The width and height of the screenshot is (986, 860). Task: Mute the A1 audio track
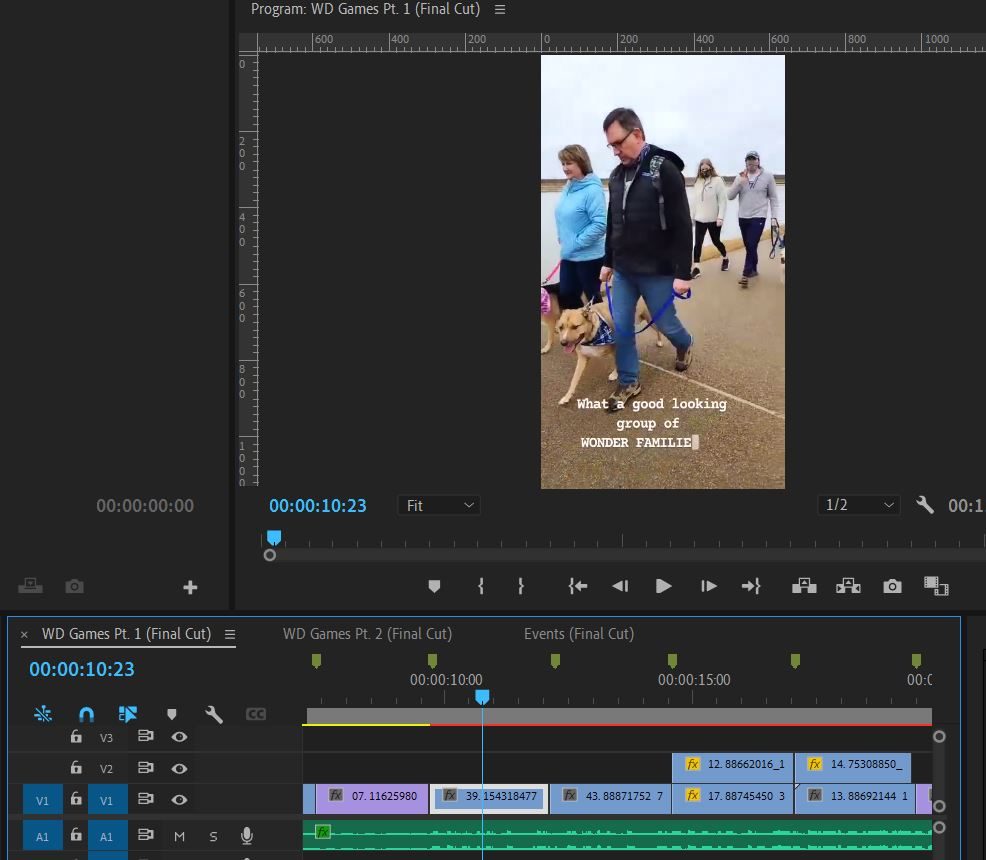179,836
